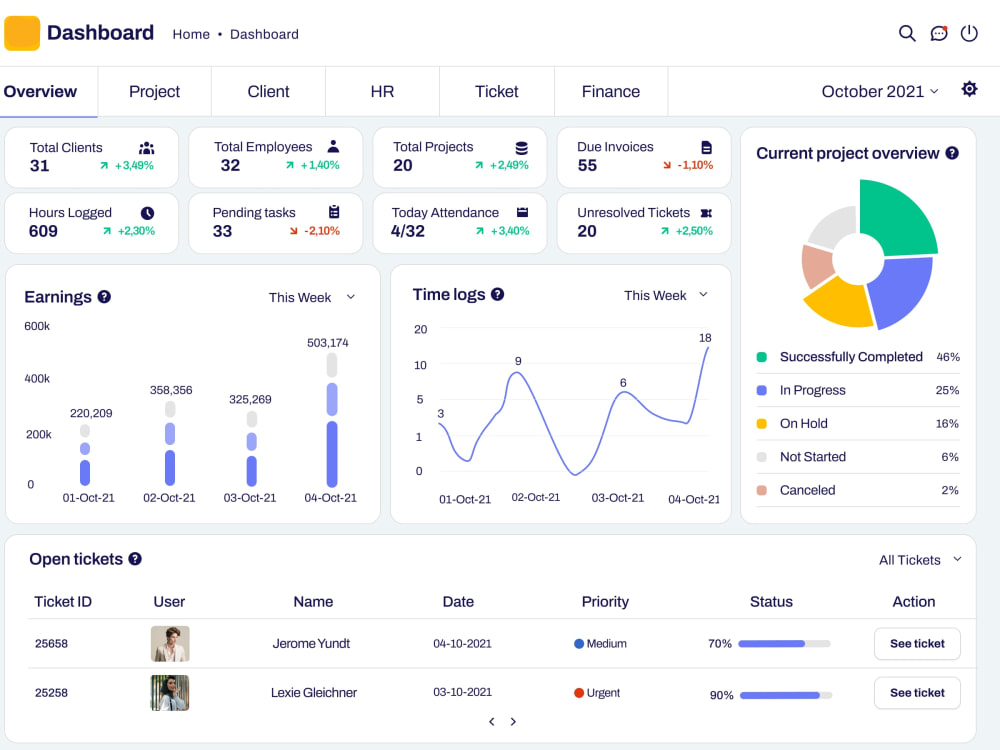
Task: Select the Finance tab
Action: [610, 91]
